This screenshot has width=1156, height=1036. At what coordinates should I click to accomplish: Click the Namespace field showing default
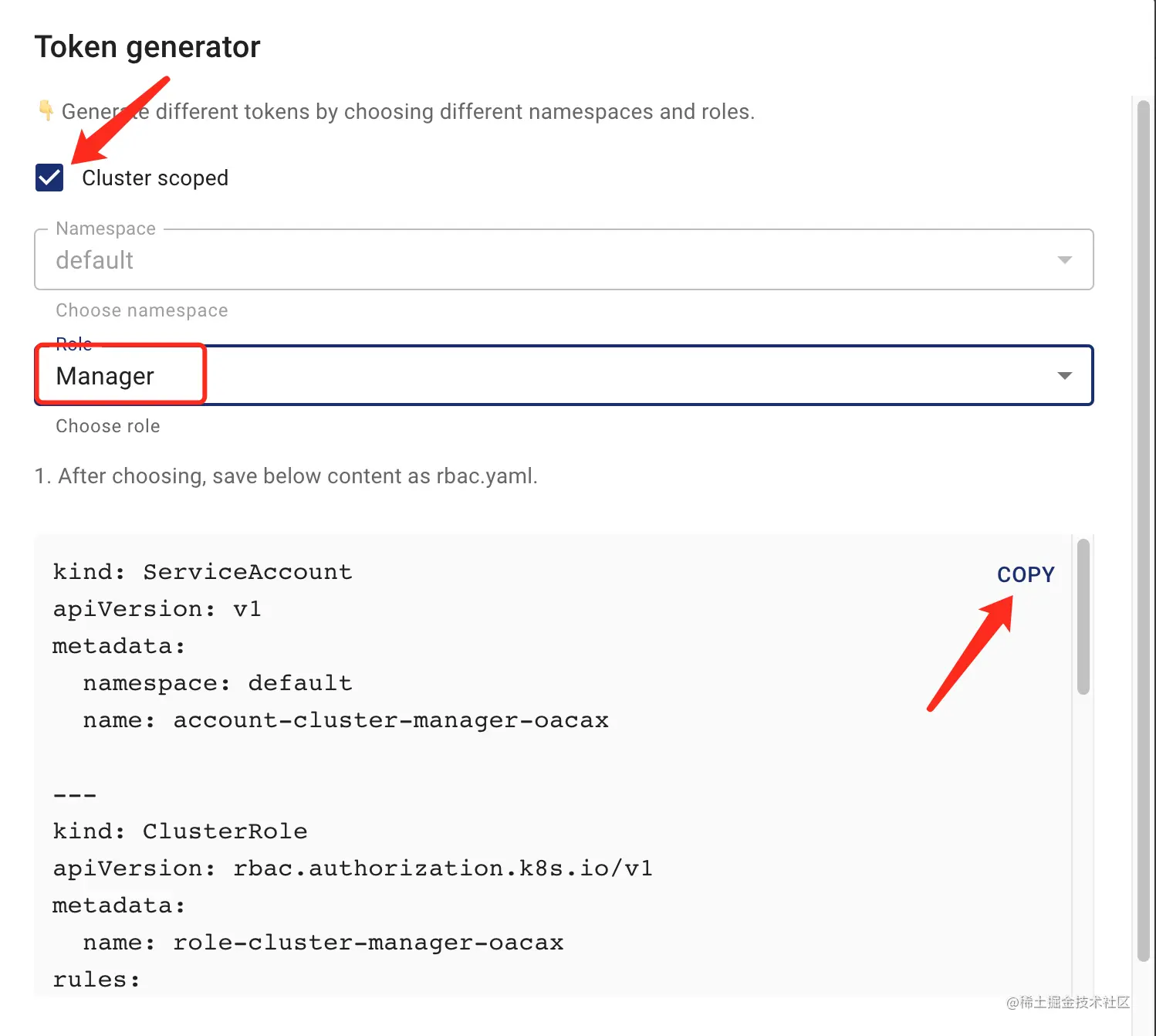540,260
